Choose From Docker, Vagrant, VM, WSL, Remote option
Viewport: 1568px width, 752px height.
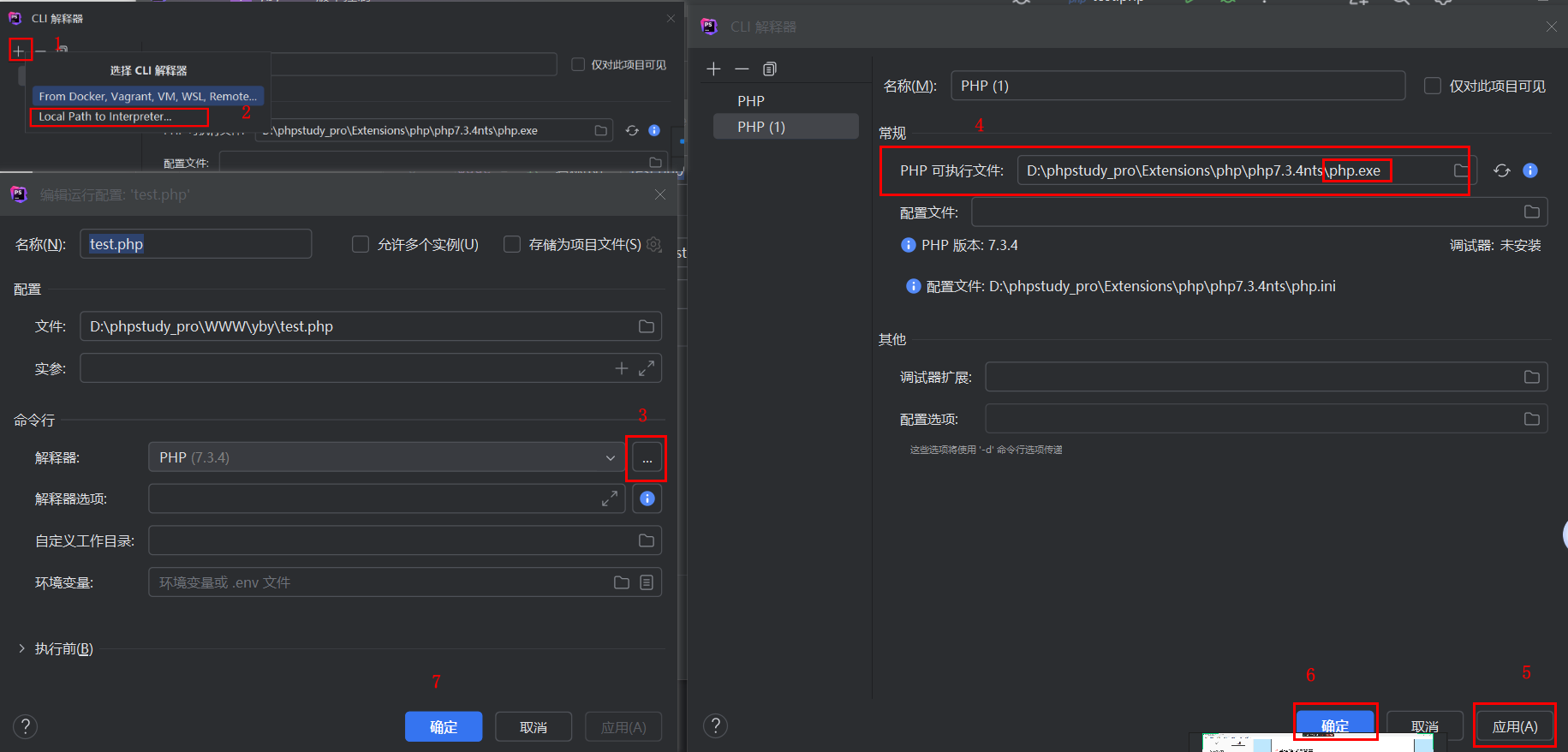[148, 96]
